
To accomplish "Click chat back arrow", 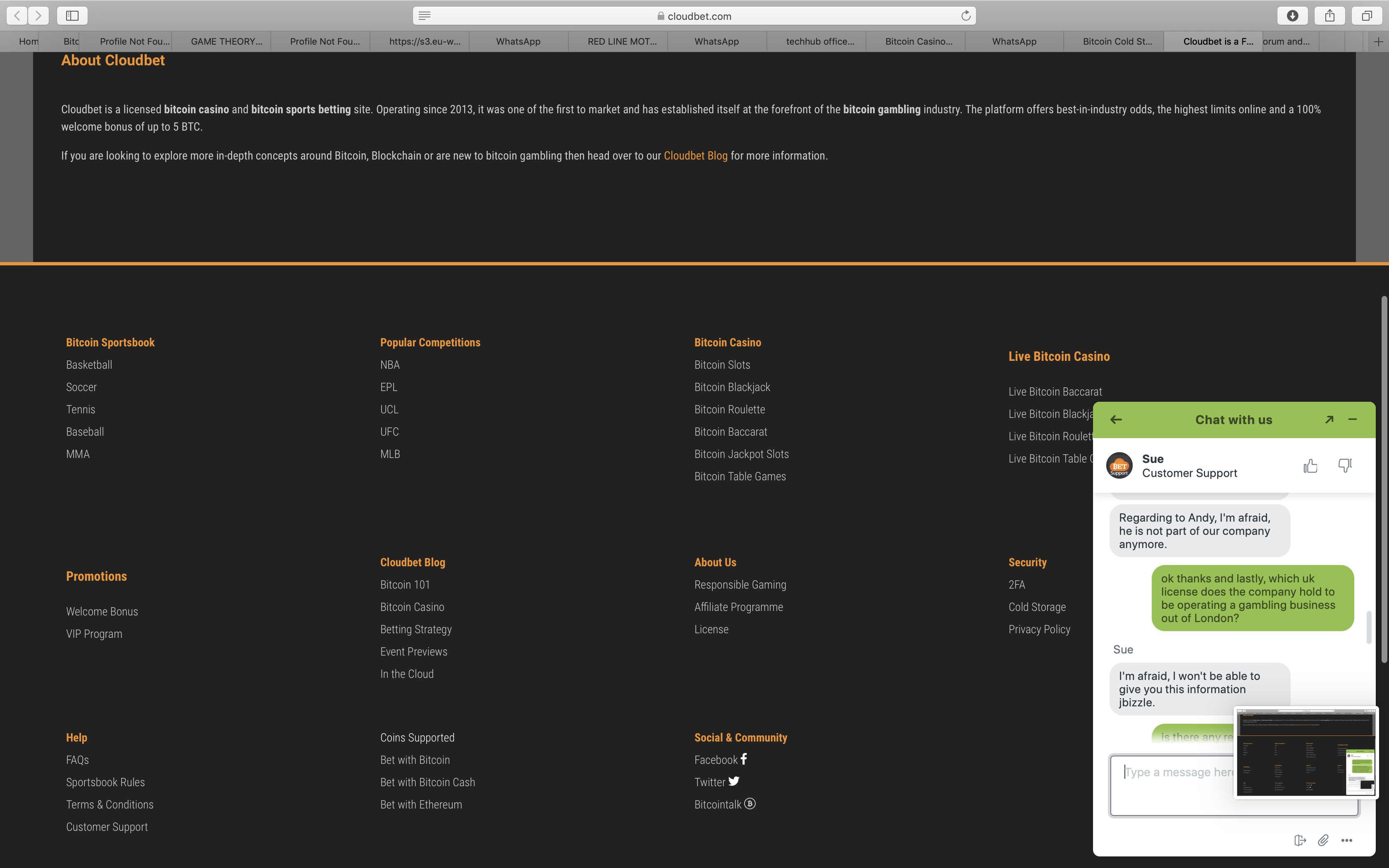I will (1116, 420).
